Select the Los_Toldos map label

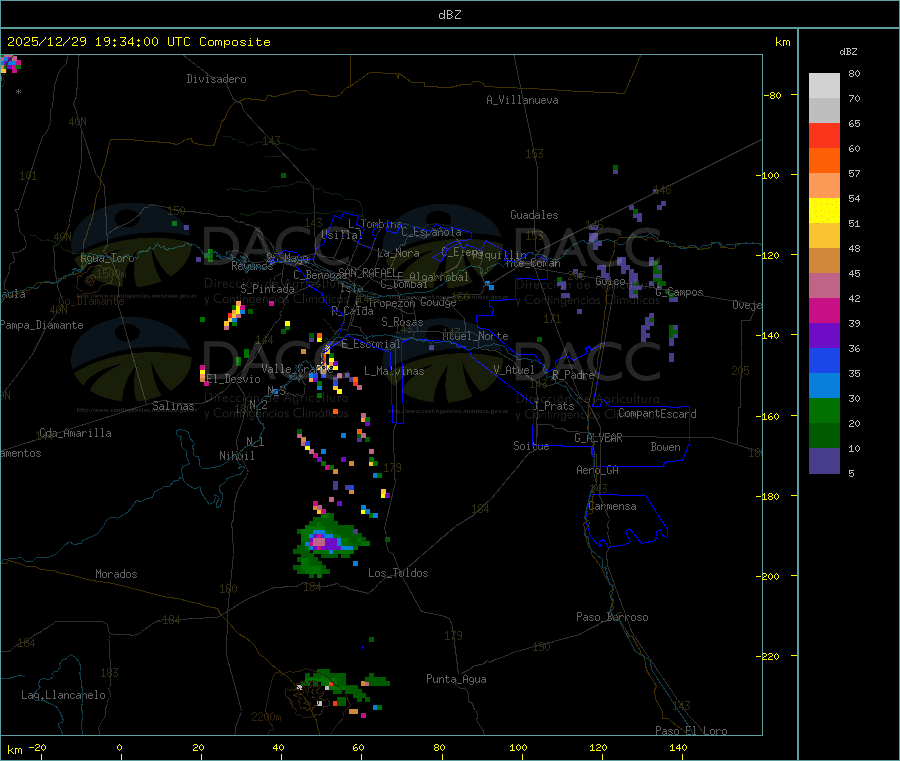click(398, 573)
